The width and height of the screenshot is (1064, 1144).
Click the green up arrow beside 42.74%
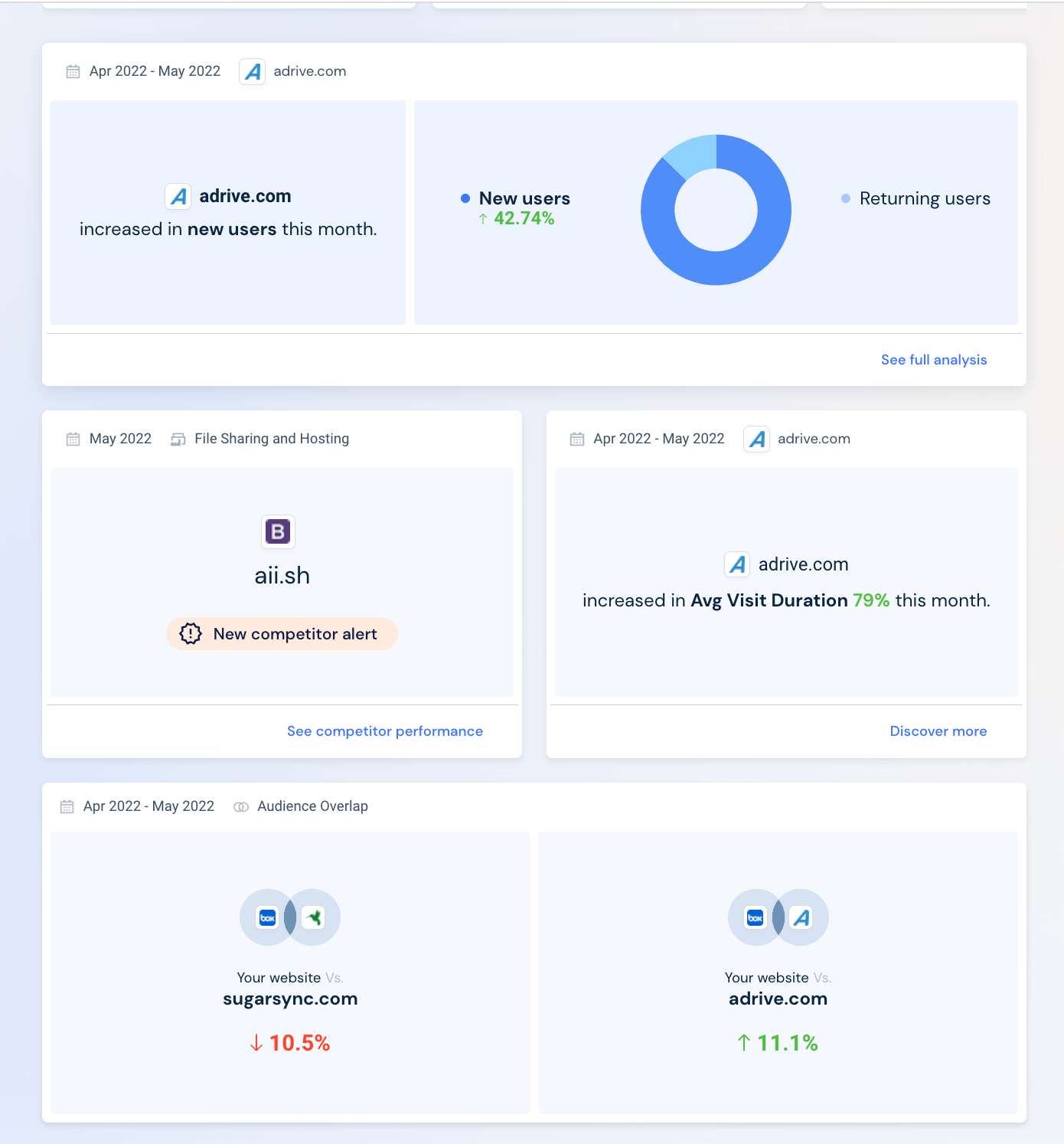[483, 219]
